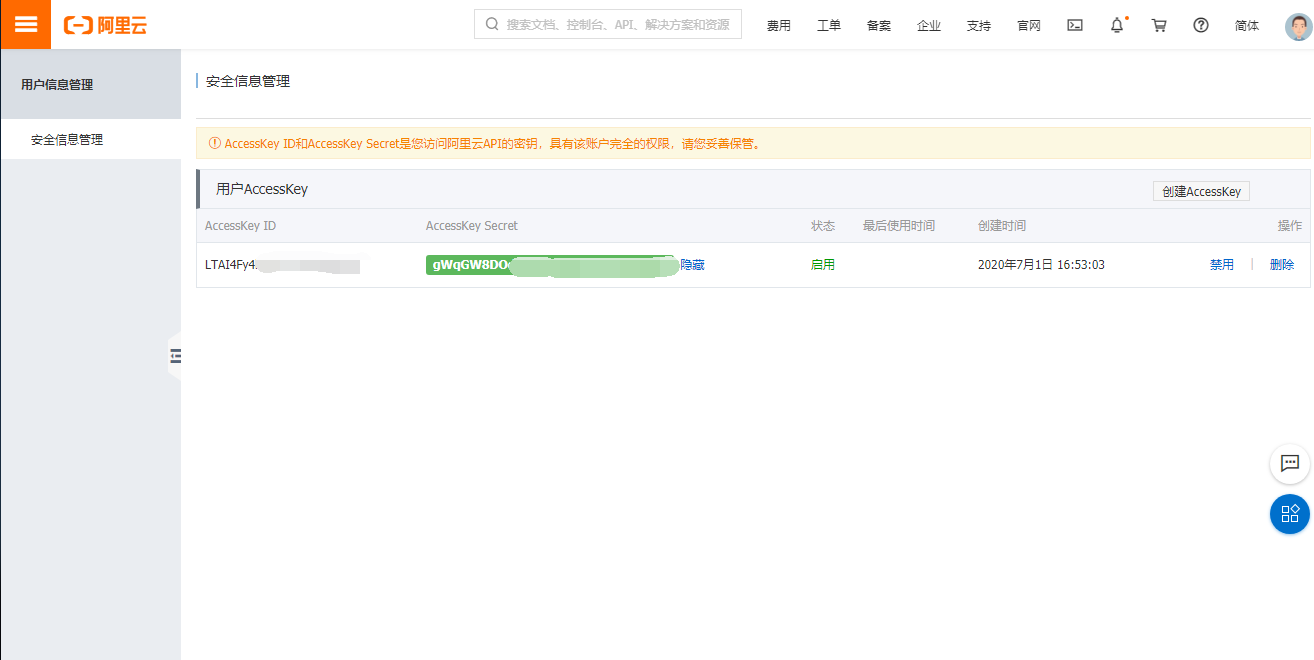Hide the AccessKey Secret with 隐藏
Screen dimensions: 1314x660
[693, 265]
